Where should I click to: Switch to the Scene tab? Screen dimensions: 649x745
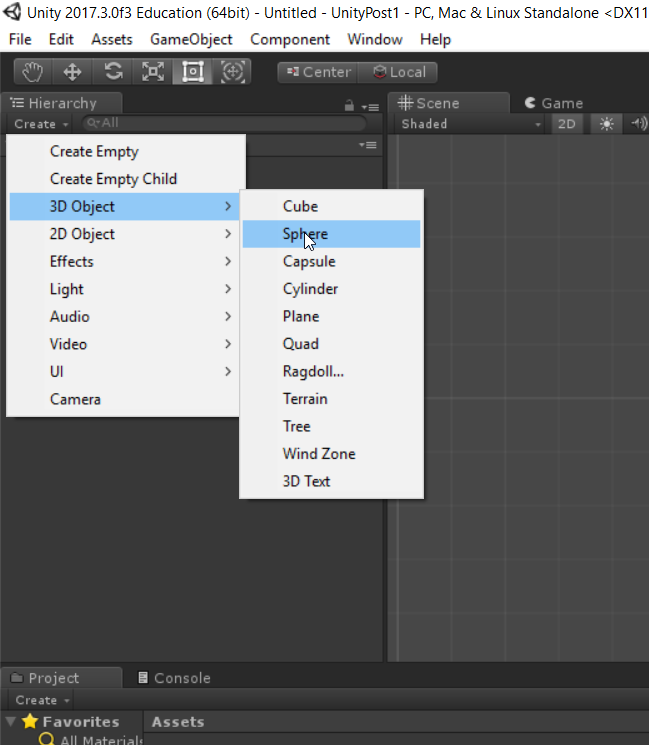point(449,103)
